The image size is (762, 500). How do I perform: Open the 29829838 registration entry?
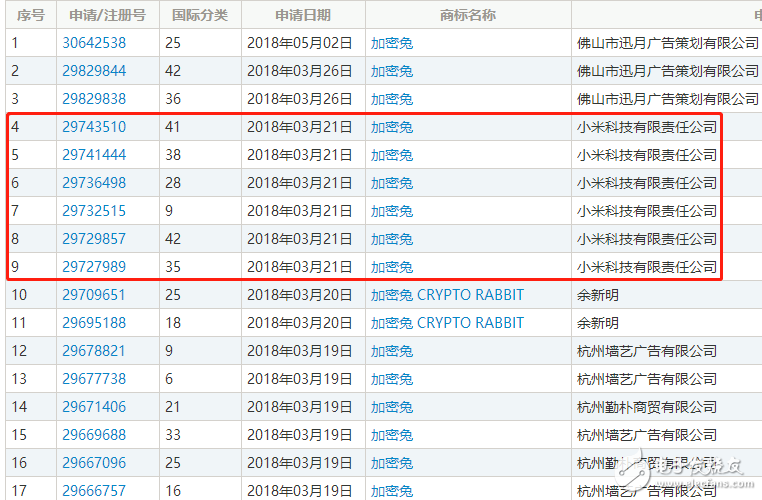point(94,99)
